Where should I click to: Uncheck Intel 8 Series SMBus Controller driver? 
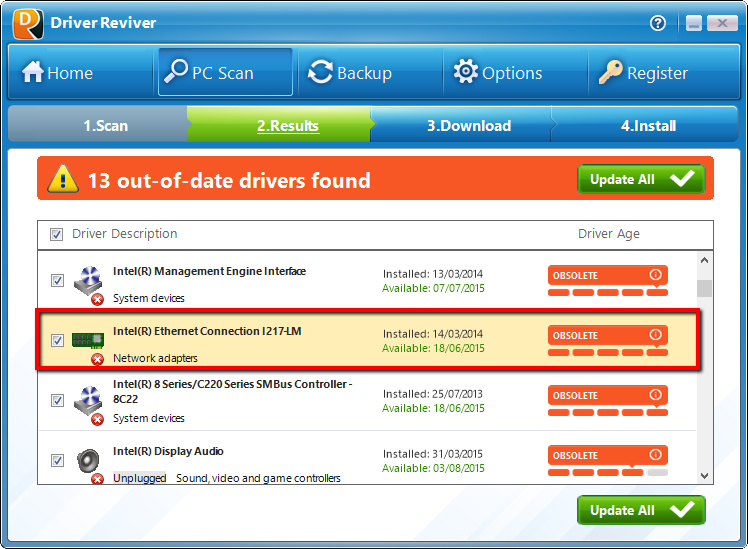(57, 400)
